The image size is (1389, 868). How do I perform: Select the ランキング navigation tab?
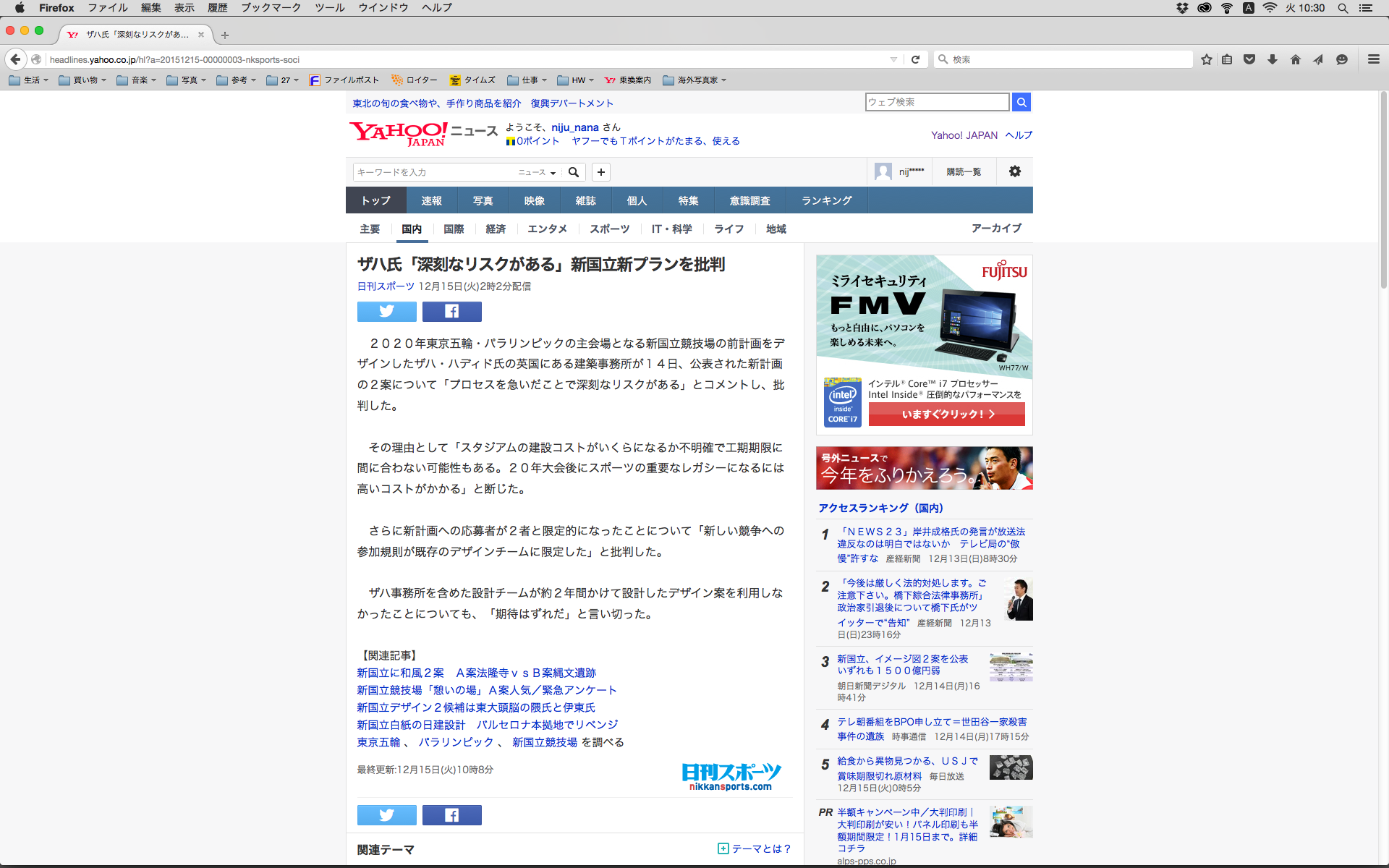pos(826,200)
